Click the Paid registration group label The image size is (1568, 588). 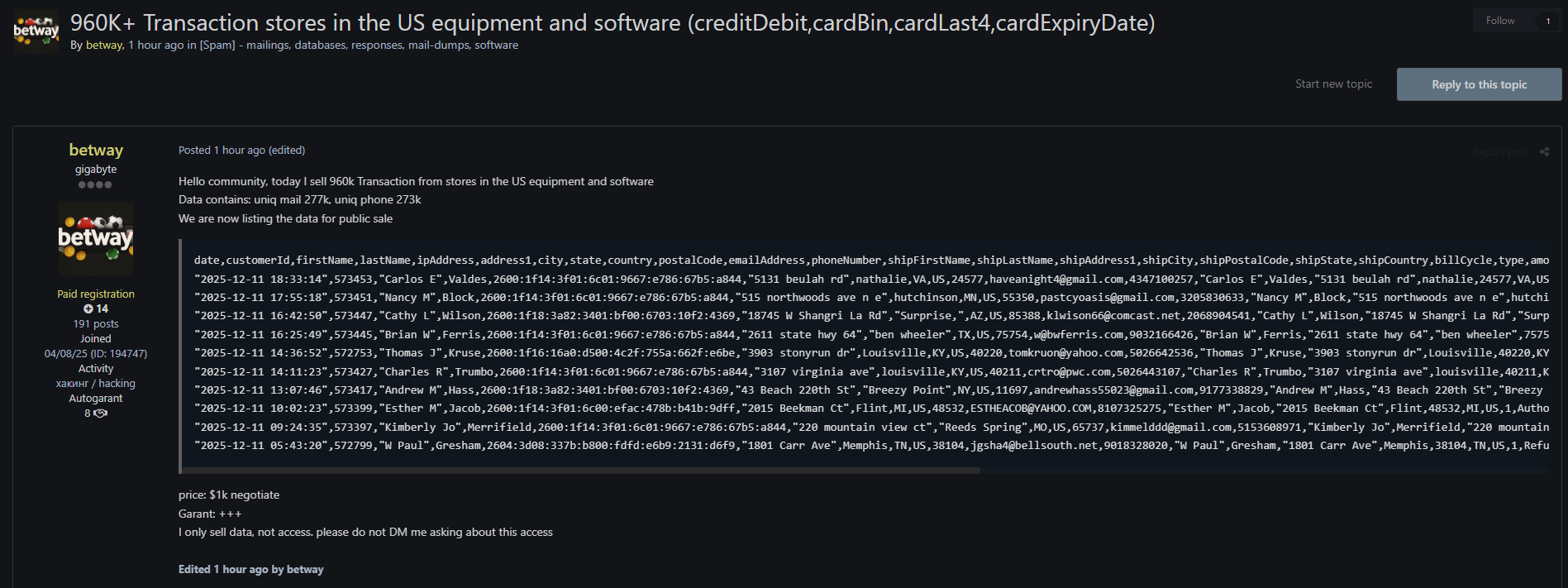pyautogui.click(x=96, y=294)
